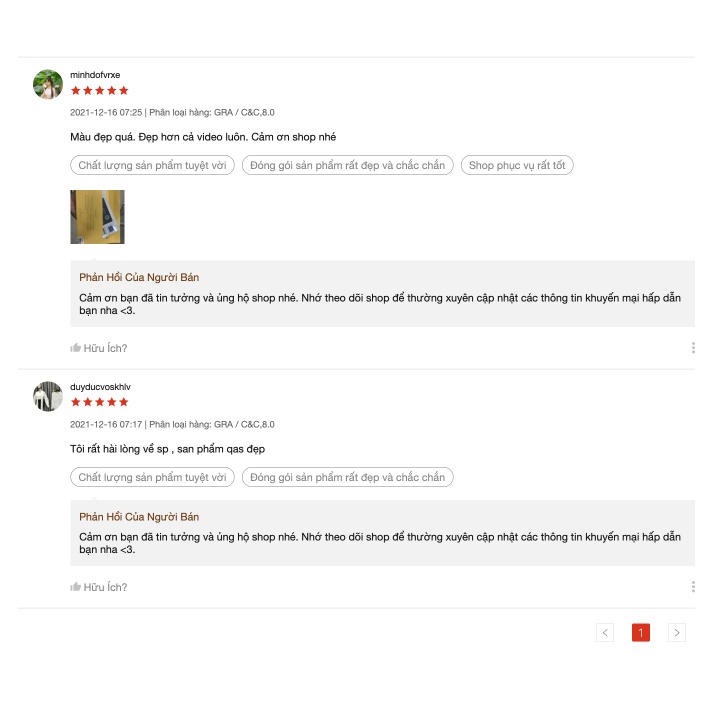704x704 pixels.
Task: Mark minhdofvrxe's review as helpful (thumbs-up)
Action: click(x=76, y=348)
